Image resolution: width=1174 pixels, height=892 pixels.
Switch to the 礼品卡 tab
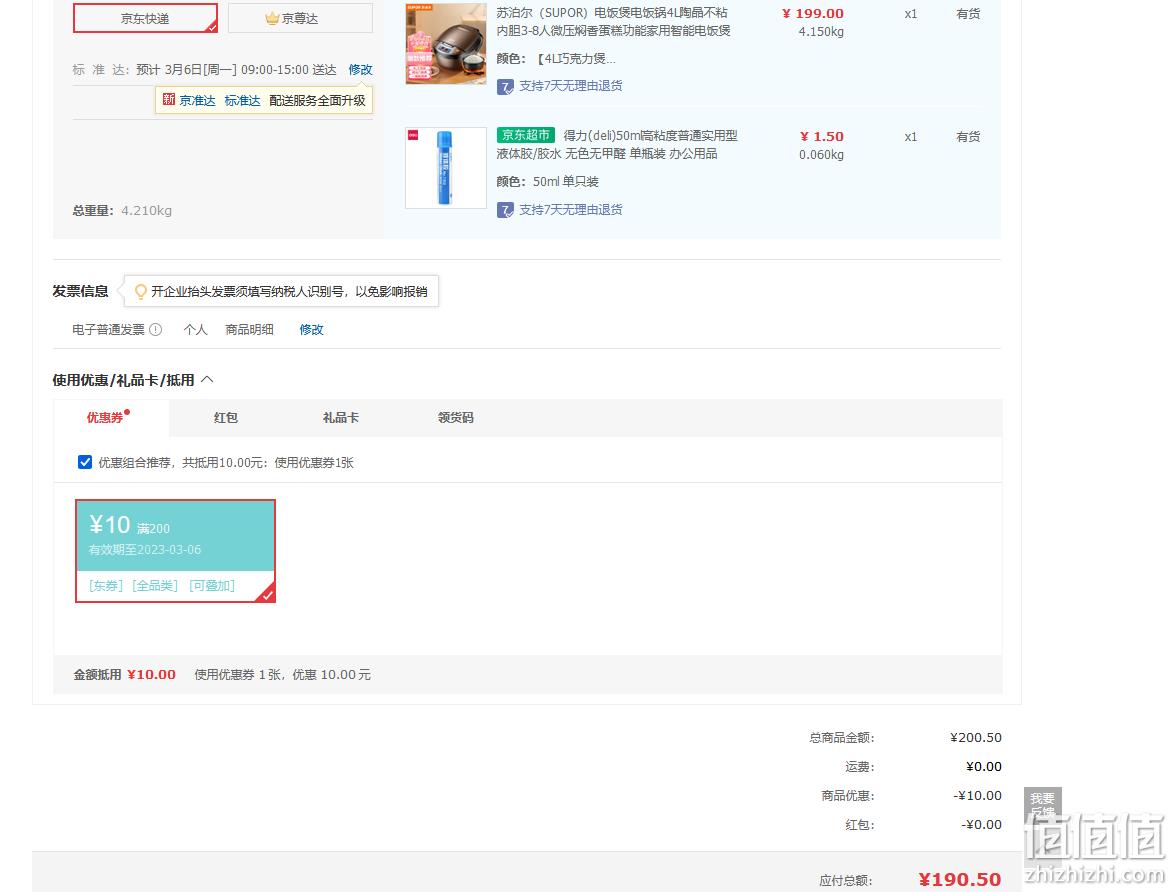point(341,418)
